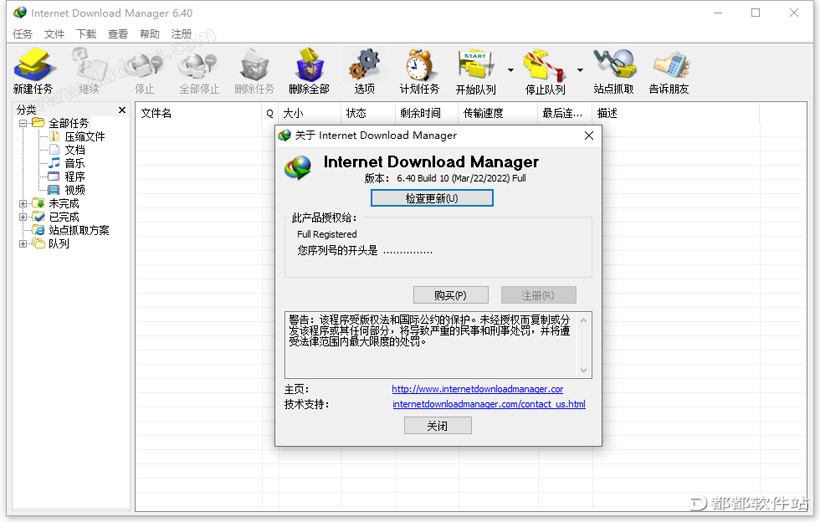Sort by 大小 column header

click(x=310, y=114)
